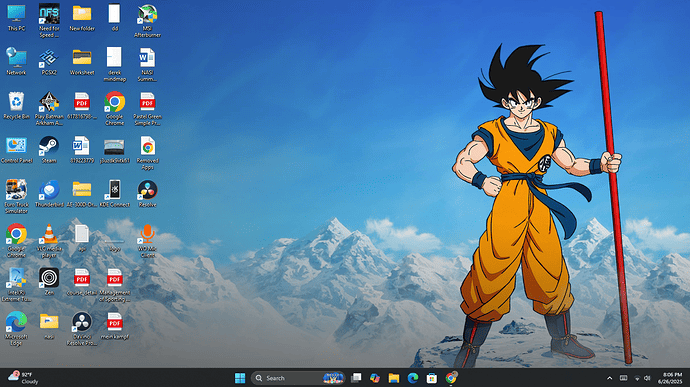The height and width of the screenshot is (387, 690).
Task: Select the New folder desktop folder
Action: click(x=82, y=18)
